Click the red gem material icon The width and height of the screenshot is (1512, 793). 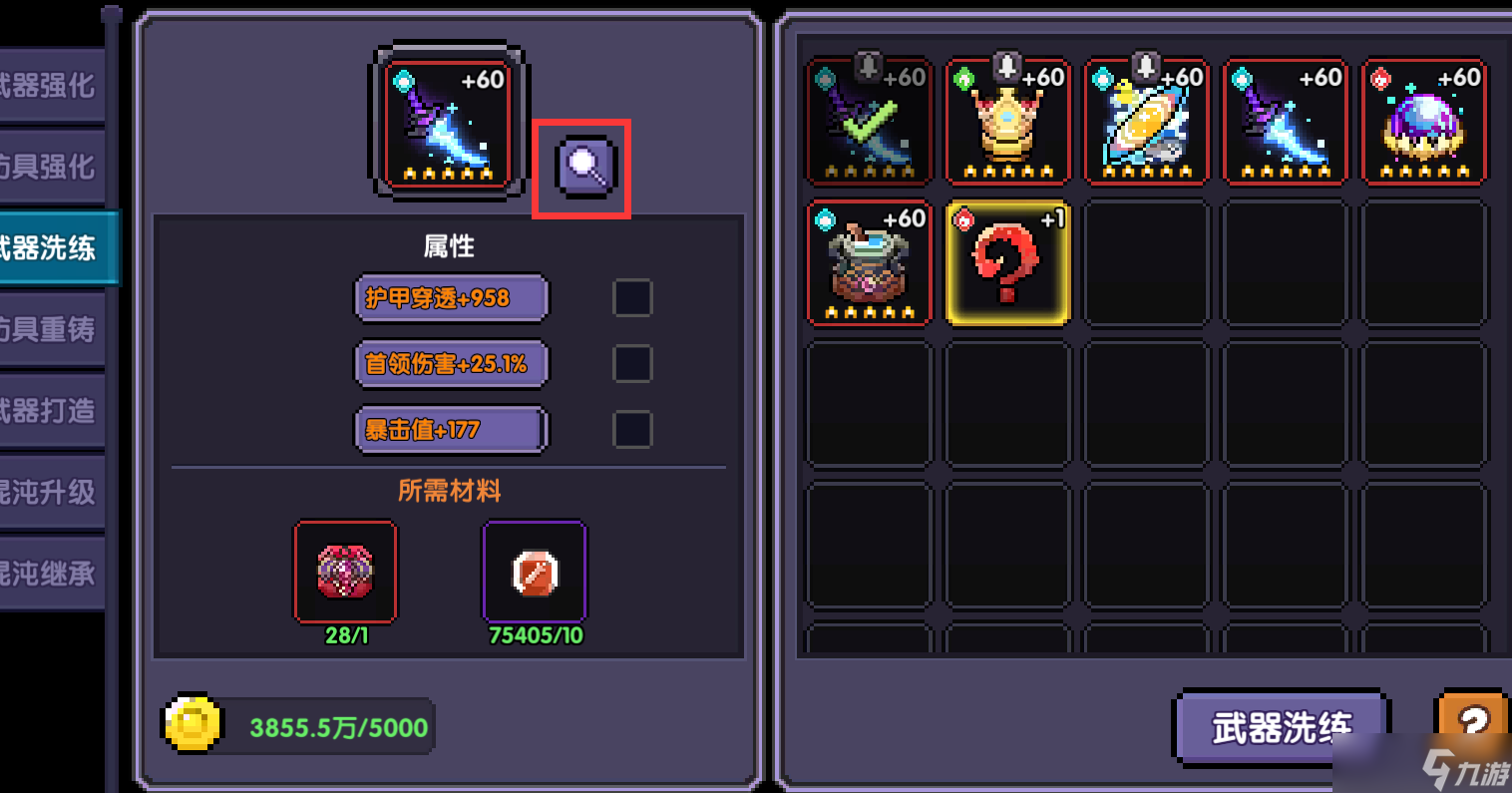coord(345,572)
